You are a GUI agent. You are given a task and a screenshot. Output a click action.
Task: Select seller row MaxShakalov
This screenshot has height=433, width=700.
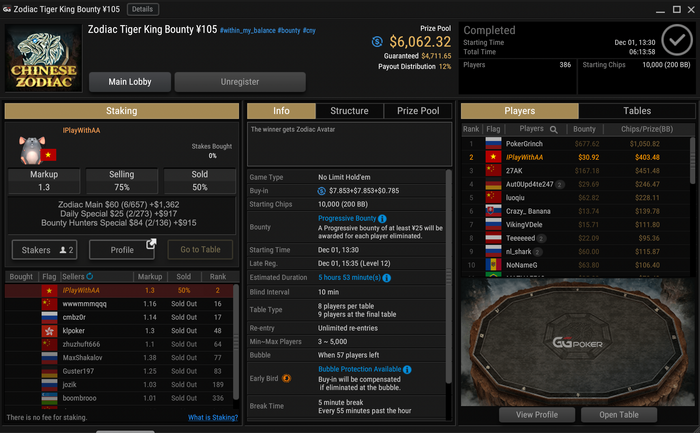tap(119, 358)
